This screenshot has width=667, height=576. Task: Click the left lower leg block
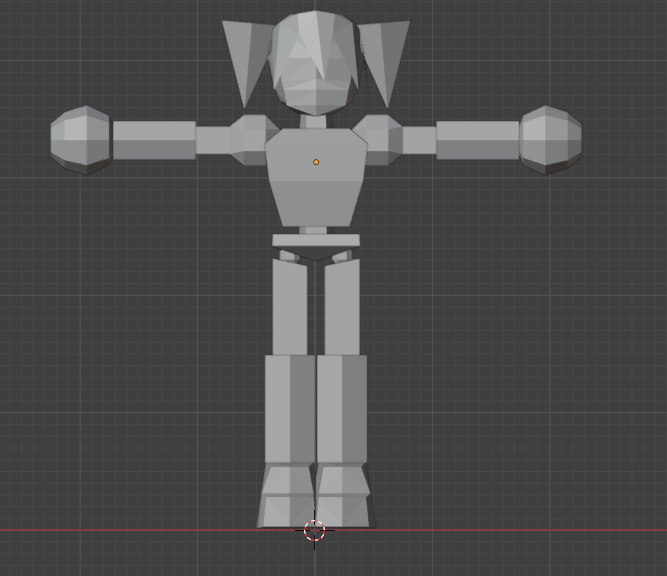tap(289, 408)
